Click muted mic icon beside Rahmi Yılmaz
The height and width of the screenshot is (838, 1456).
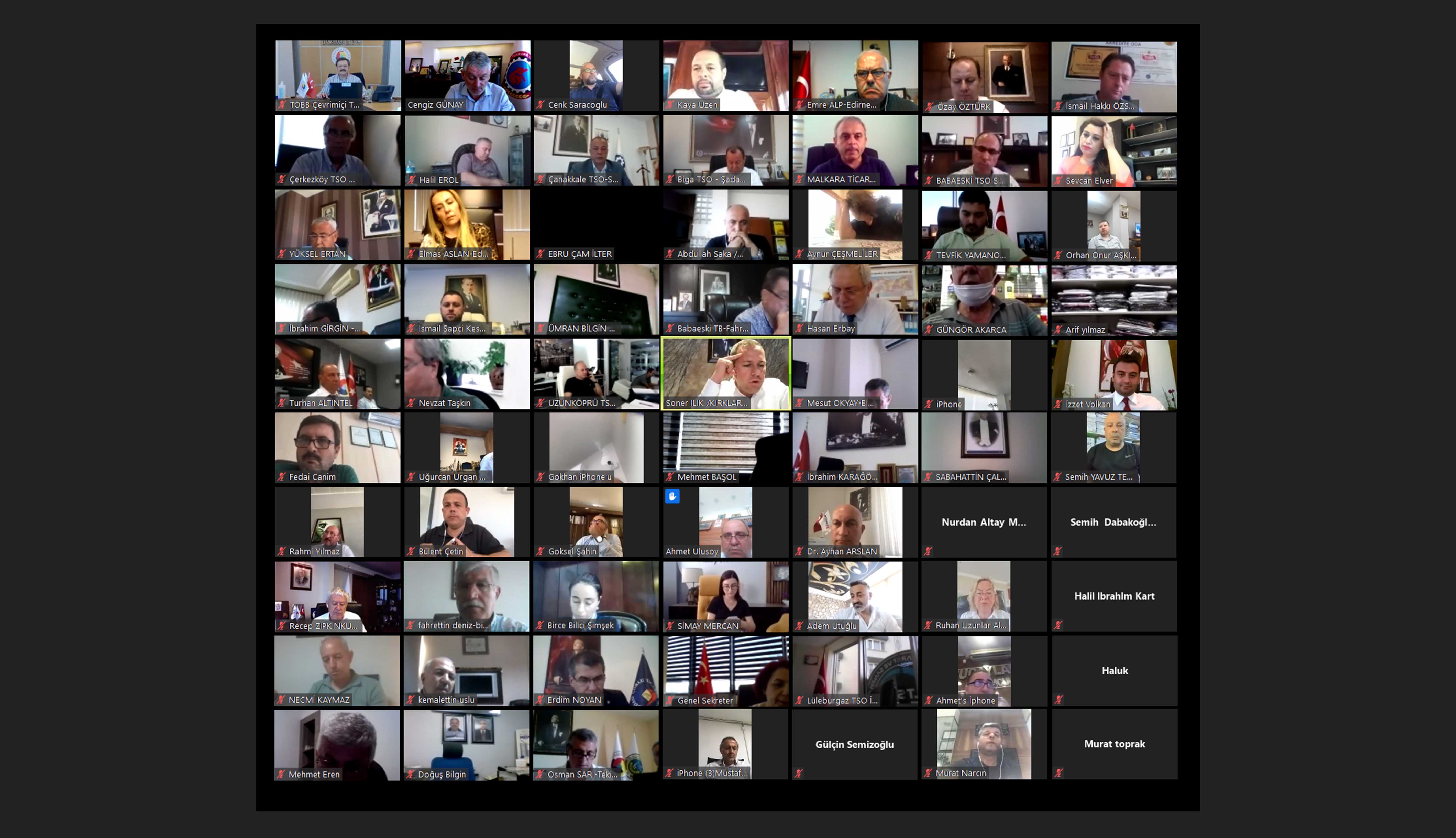pos(282,551)
